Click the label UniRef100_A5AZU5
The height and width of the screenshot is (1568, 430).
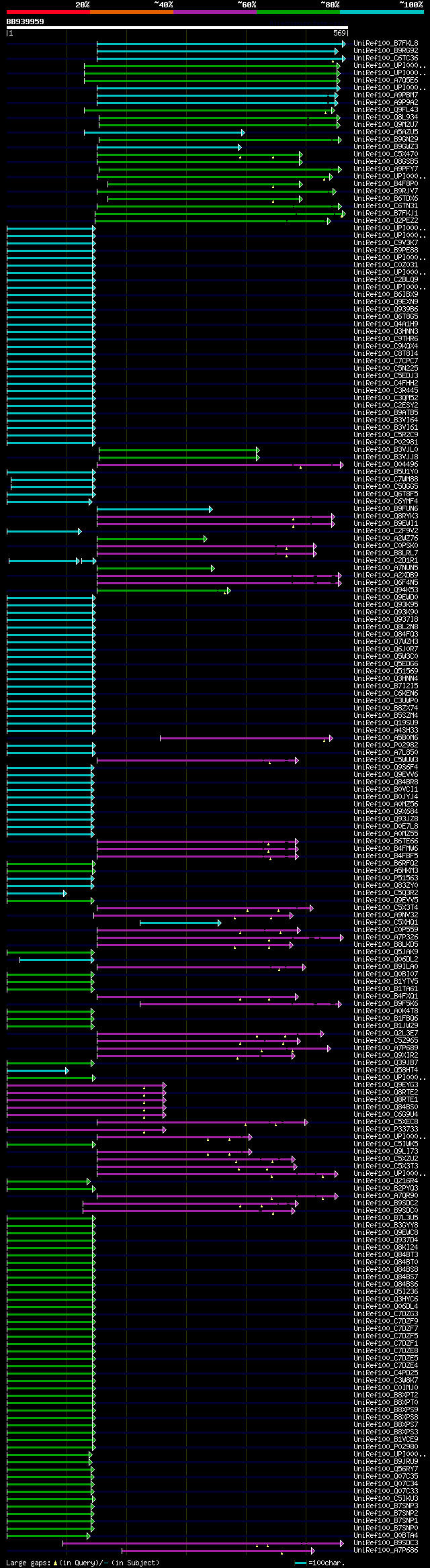point(386,132)
